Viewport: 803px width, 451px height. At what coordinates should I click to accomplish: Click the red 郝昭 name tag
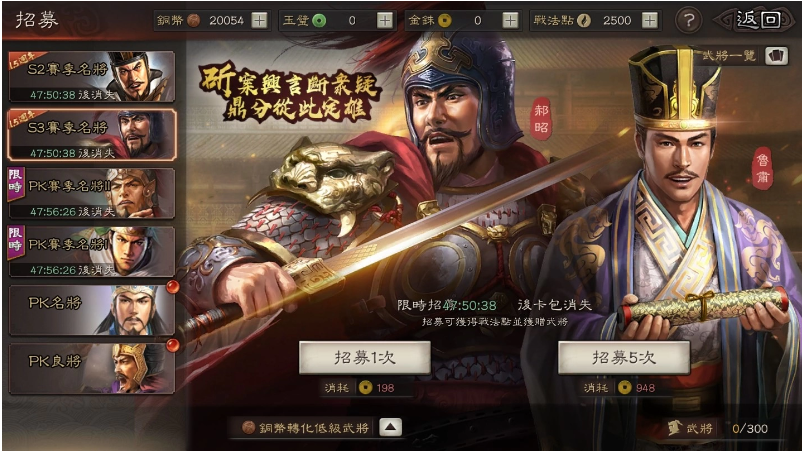coord(541,119)
